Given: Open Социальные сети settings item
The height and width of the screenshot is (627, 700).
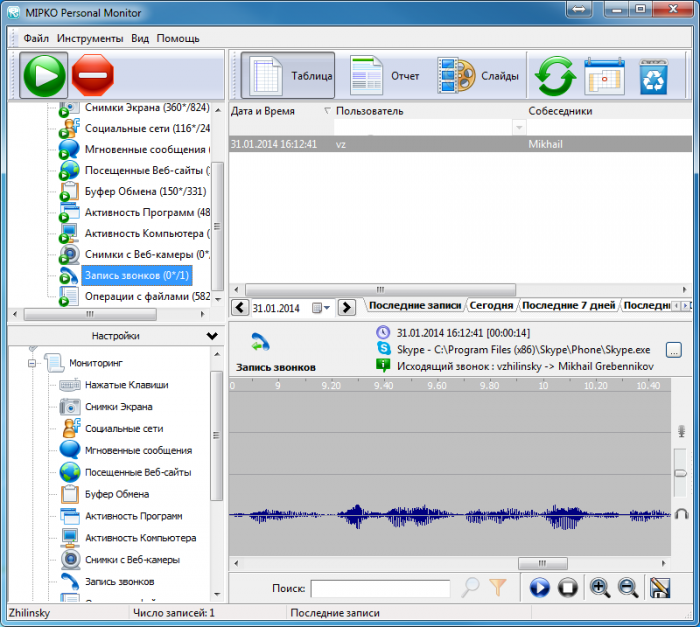Looking at the screenshot, I should (x=124, y=429).
